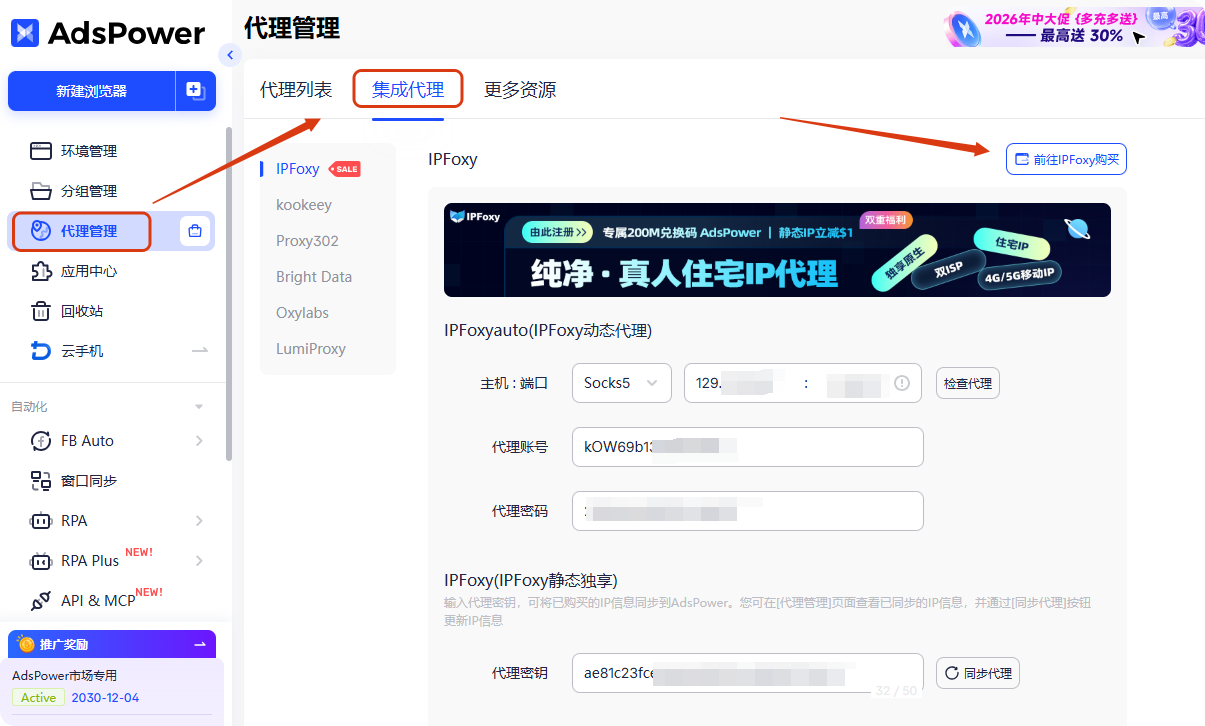The width and height of the screenshot is (1205, 726).
Task: Click the 代理账号 input field
Action: [747, 447]
